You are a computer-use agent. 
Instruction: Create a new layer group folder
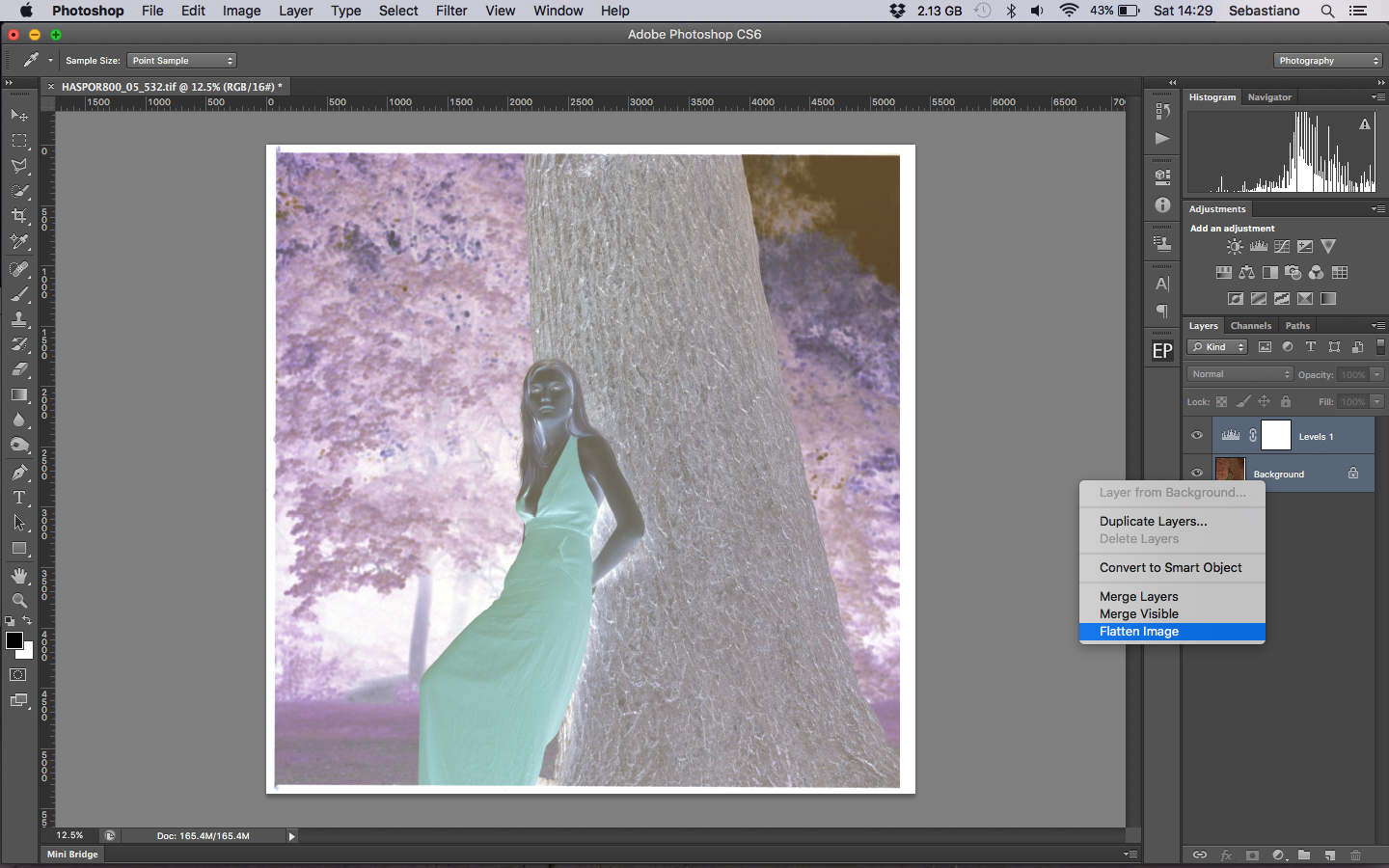tap(1304, 855)
